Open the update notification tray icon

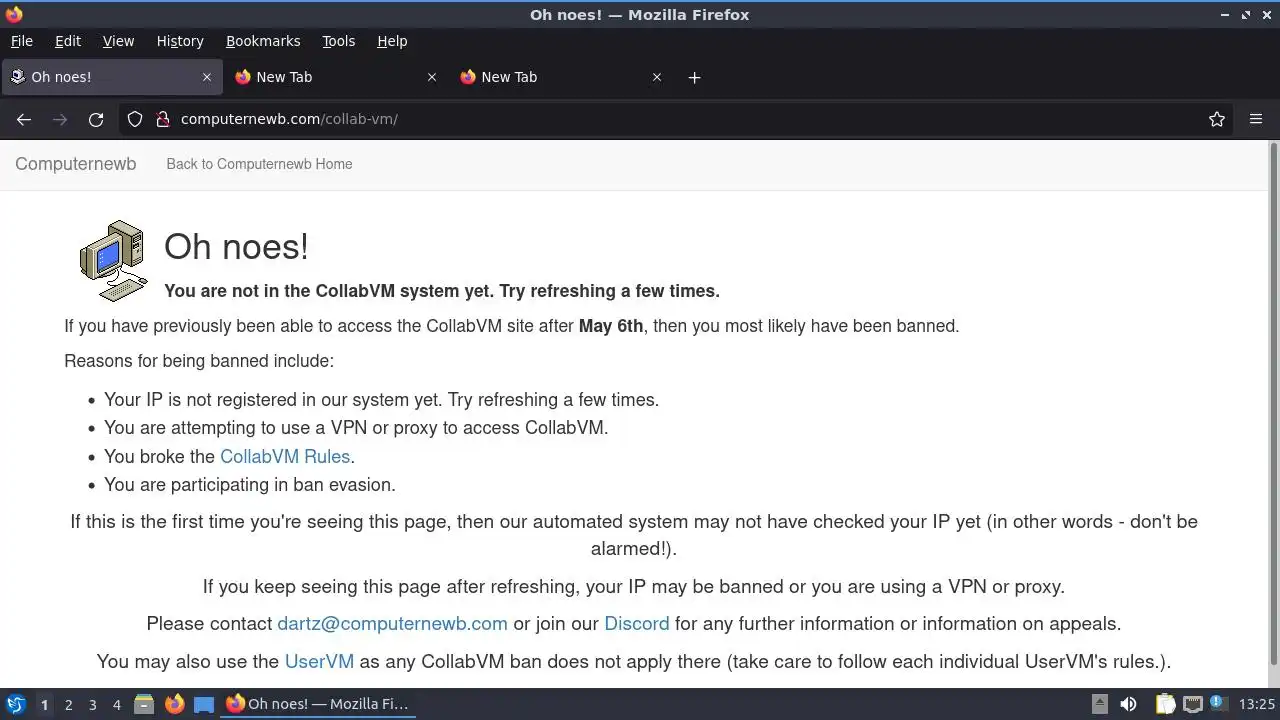click(1218, 704)
